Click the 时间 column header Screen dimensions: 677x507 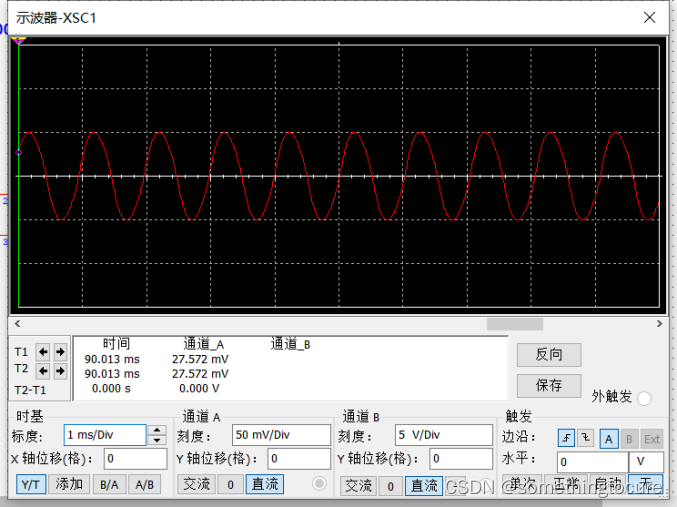pyautogui.click(x=116, y=344)
